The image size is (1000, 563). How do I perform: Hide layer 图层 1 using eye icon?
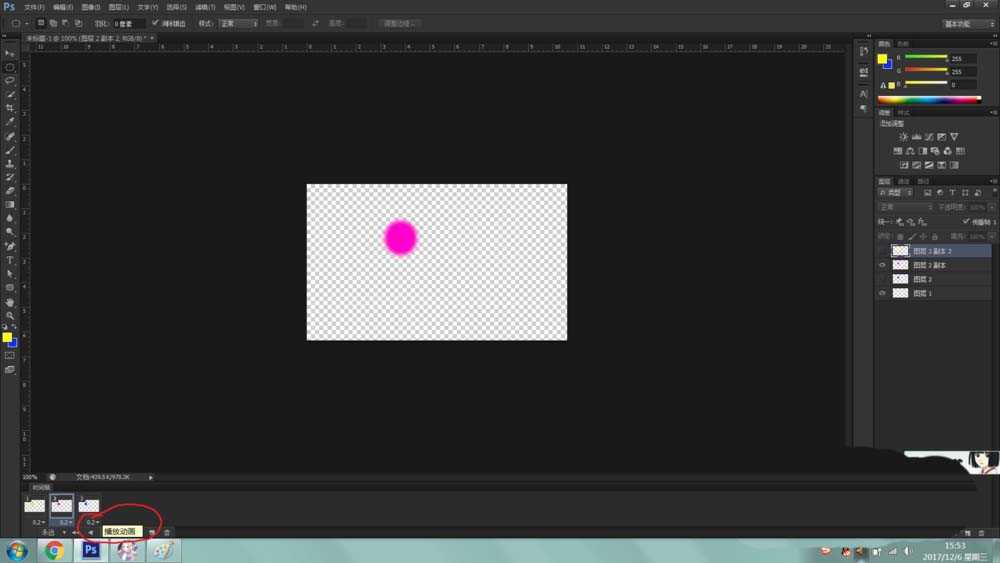point(882,293)
